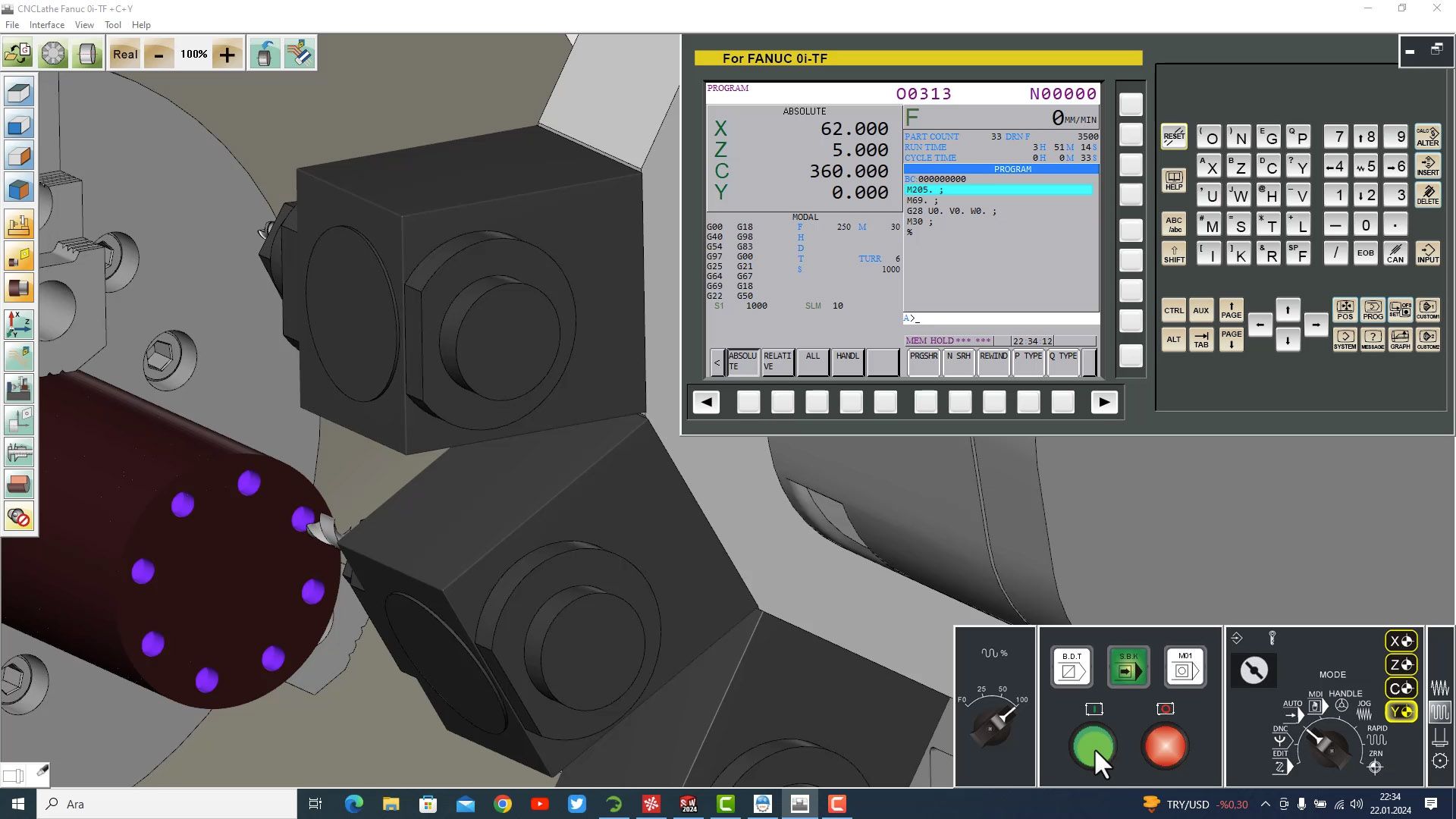Open the OFS/SET function key

coord(1401,309)
